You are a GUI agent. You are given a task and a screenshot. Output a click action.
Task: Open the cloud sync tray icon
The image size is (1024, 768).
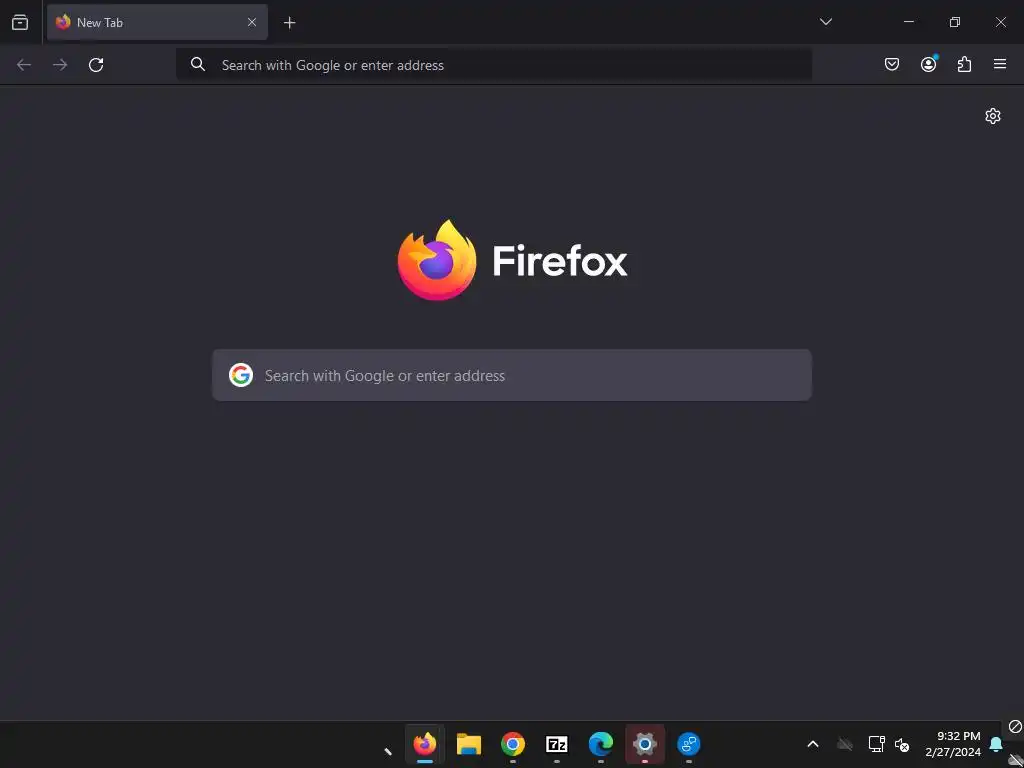pos(845,744)
